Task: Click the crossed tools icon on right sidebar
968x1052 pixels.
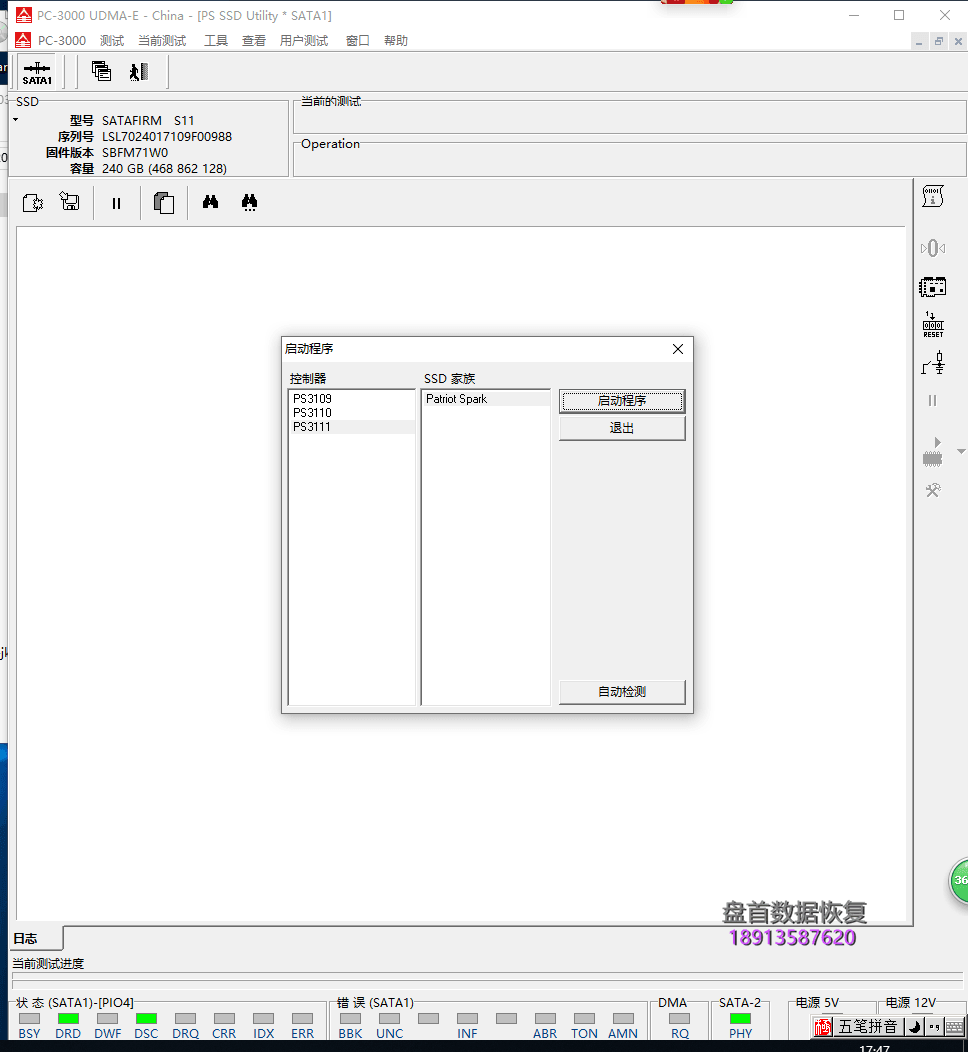Action: (933, 490)
